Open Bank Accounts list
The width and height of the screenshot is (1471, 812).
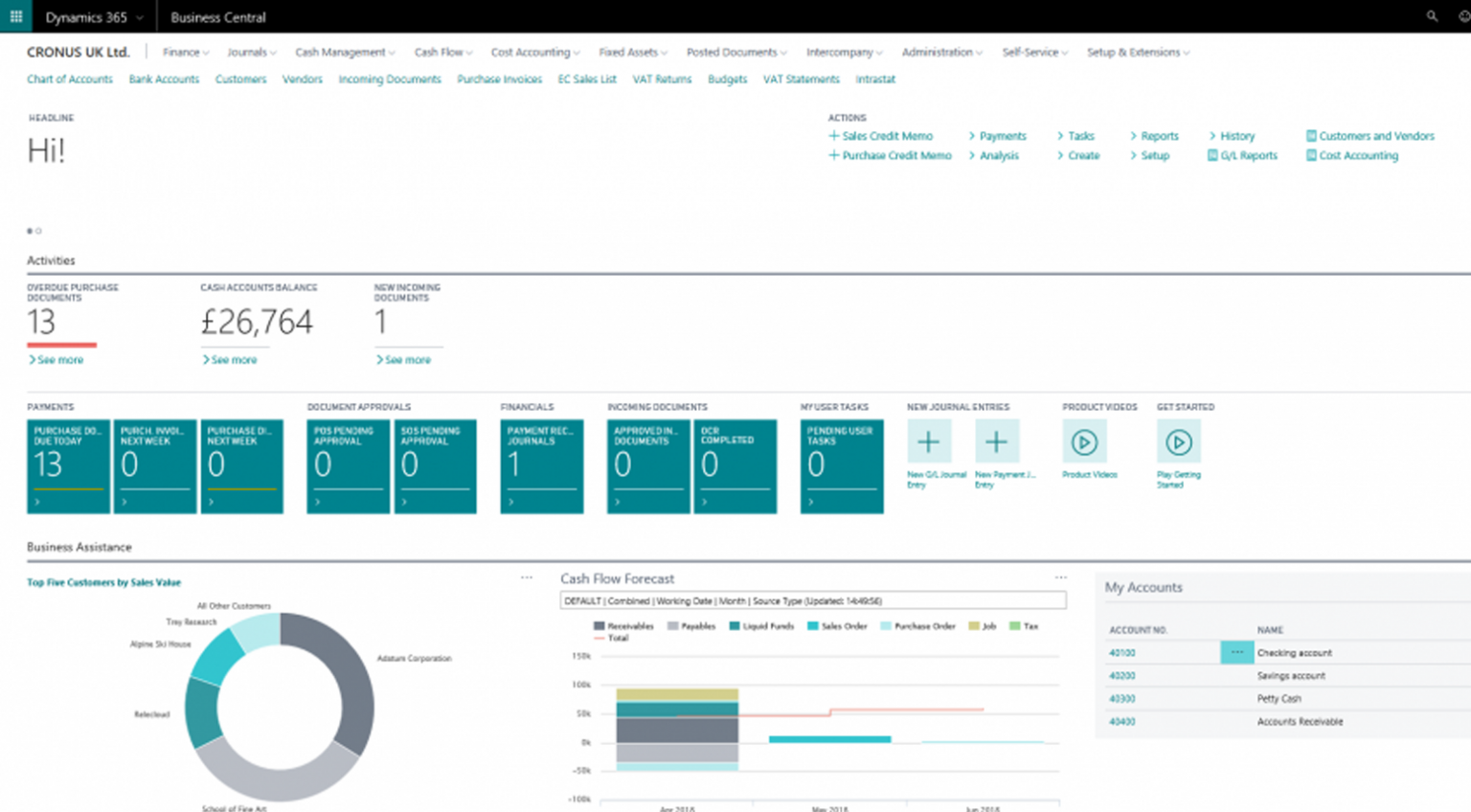point(164,79)
